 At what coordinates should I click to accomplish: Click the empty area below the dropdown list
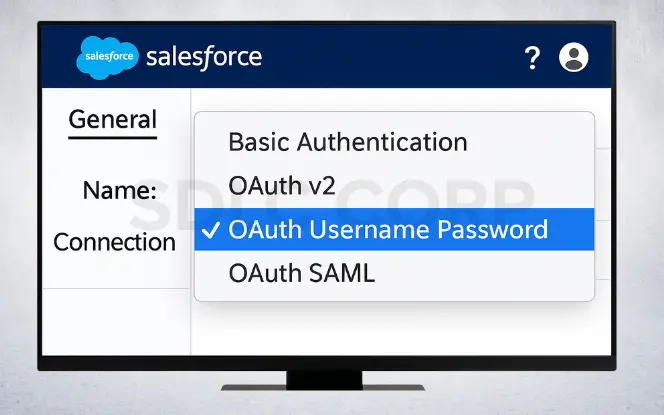click(x=401, y=329)
